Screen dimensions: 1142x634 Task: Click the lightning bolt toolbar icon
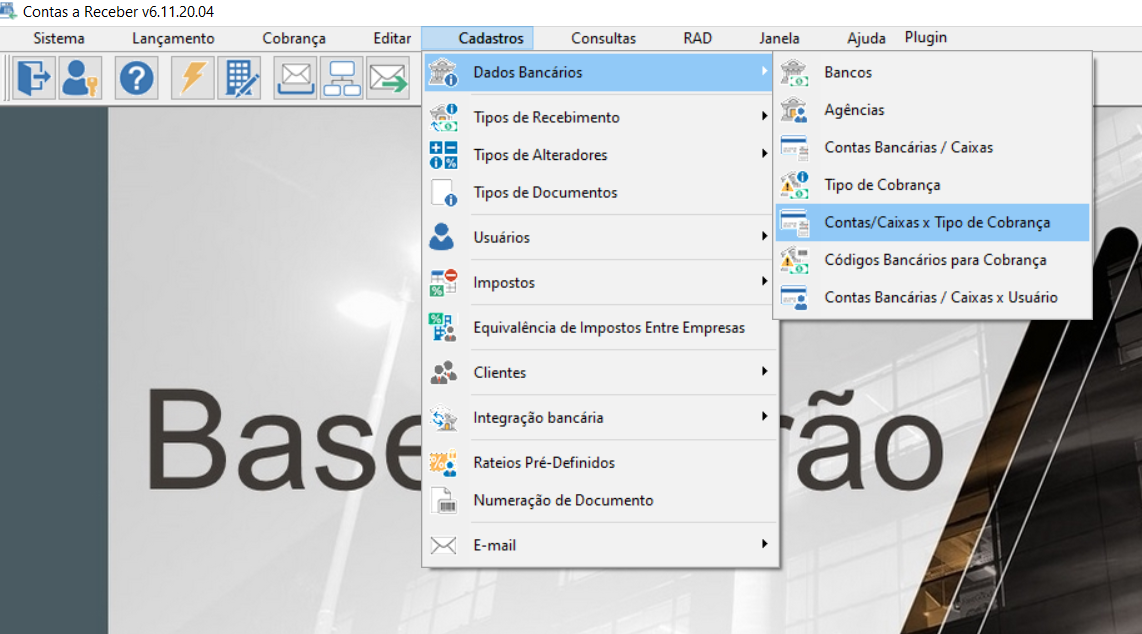192,78
